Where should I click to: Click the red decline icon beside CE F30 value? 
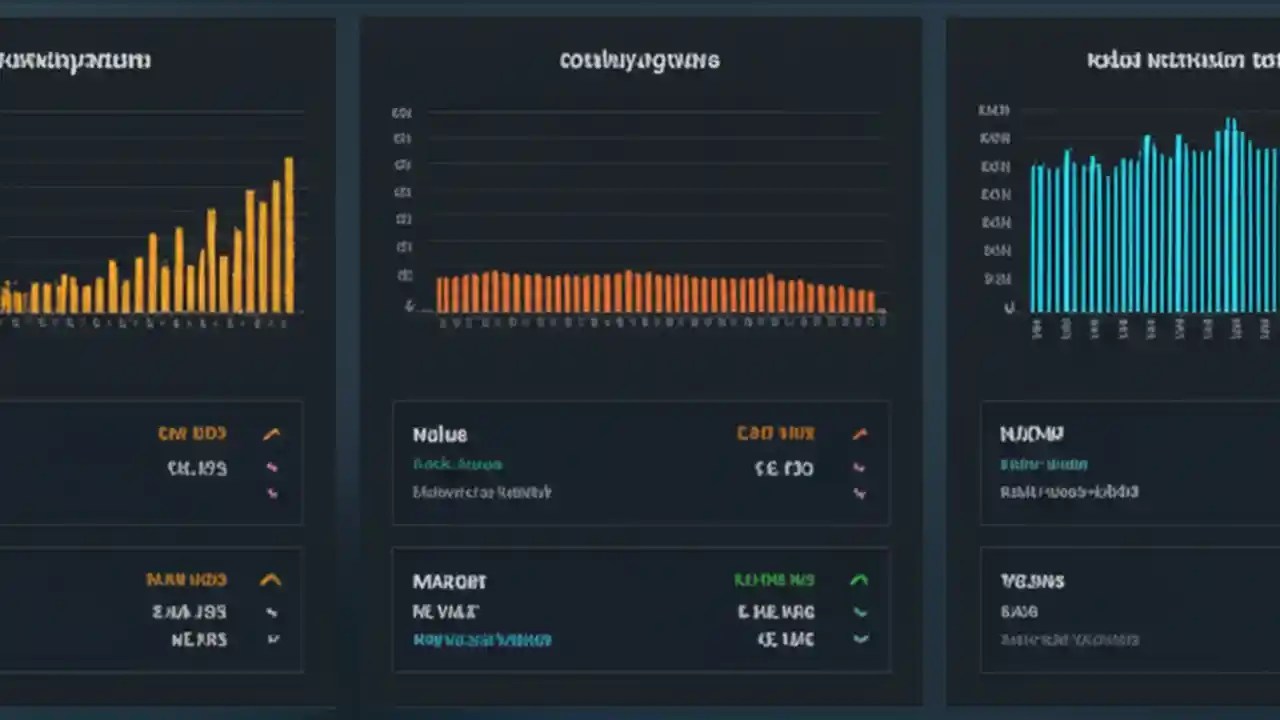[x=859, y=466]
